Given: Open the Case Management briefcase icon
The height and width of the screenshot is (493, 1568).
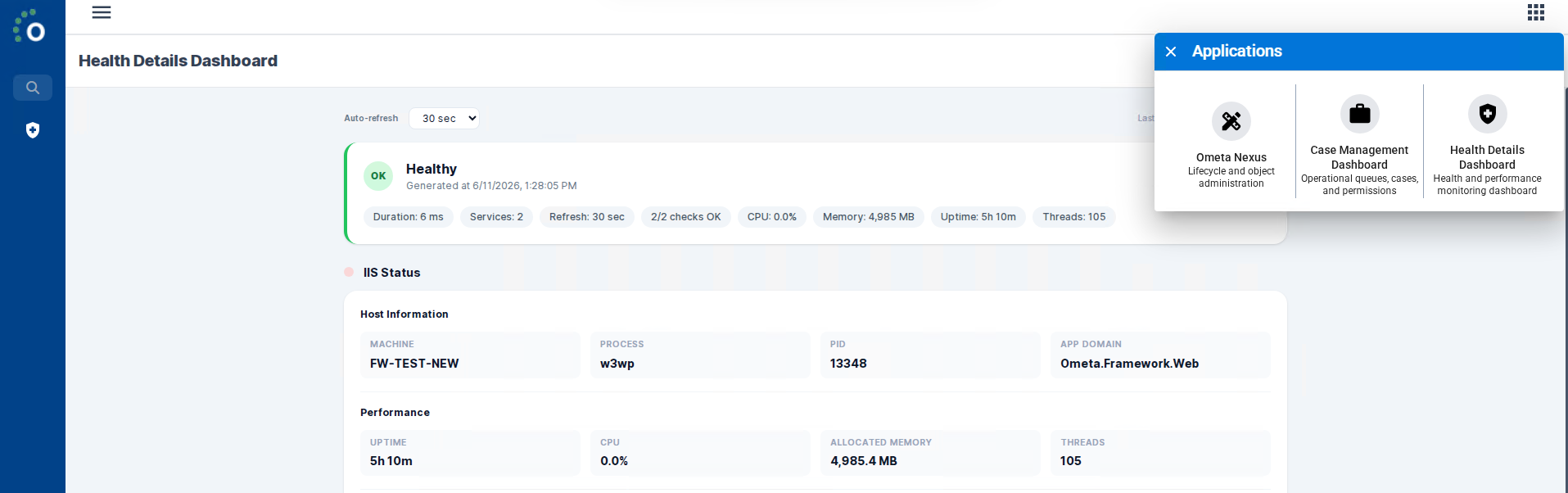Looking at the screenshot, I should 1359,114.
